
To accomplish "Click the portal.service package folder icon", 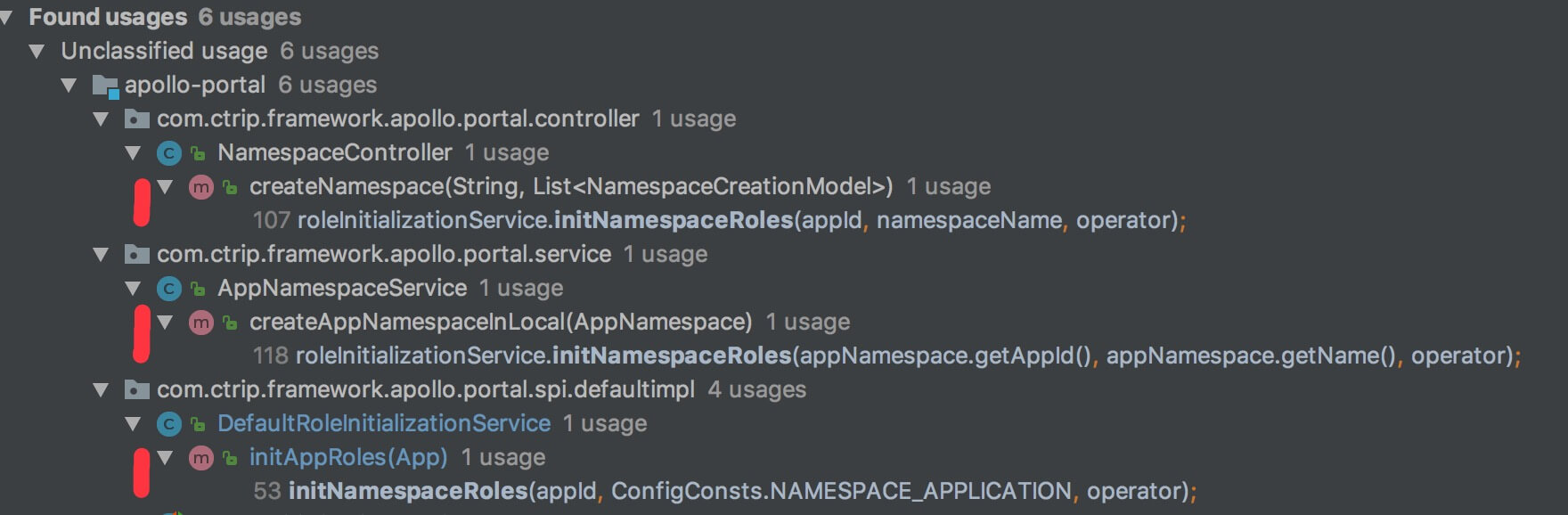I will click(x=136, y=255).
